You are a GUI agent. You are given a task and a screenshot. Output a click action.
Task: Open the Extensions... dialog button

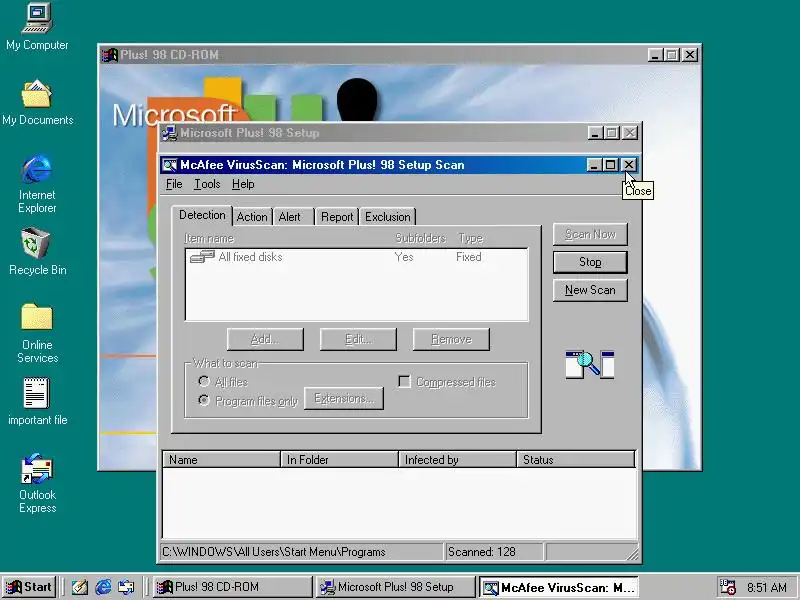(x=344, y=398)
